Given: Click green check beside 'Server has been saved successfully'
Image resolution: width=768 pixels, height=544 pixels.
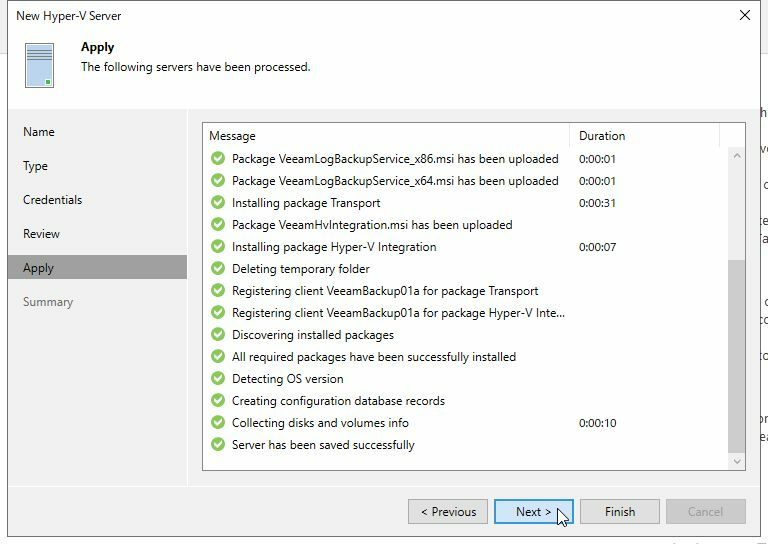Looking at the screenshot, I should point(218,445).
